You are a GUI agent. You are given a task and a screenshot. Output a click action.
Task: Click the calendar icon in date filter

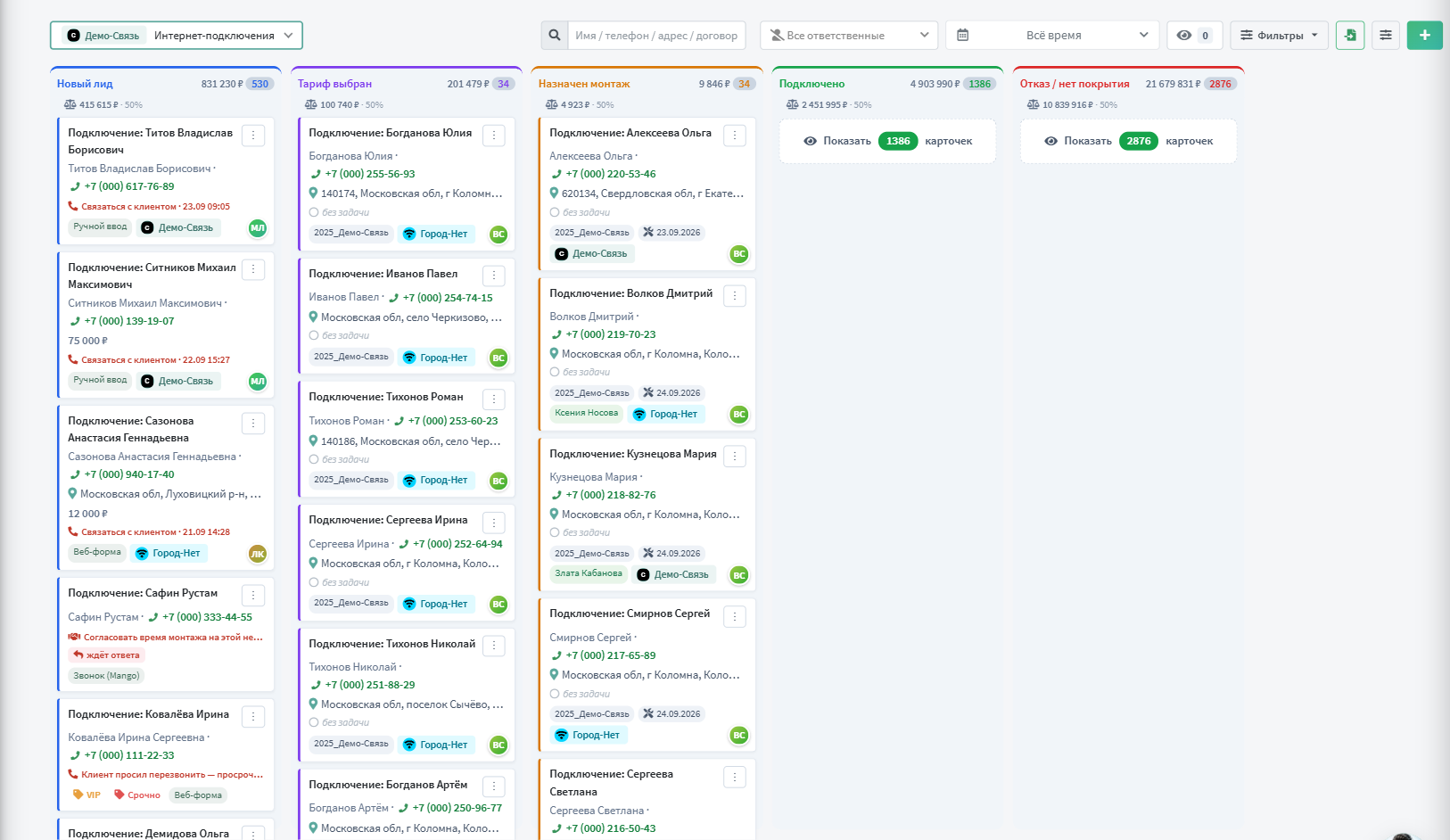click(963, 36)
